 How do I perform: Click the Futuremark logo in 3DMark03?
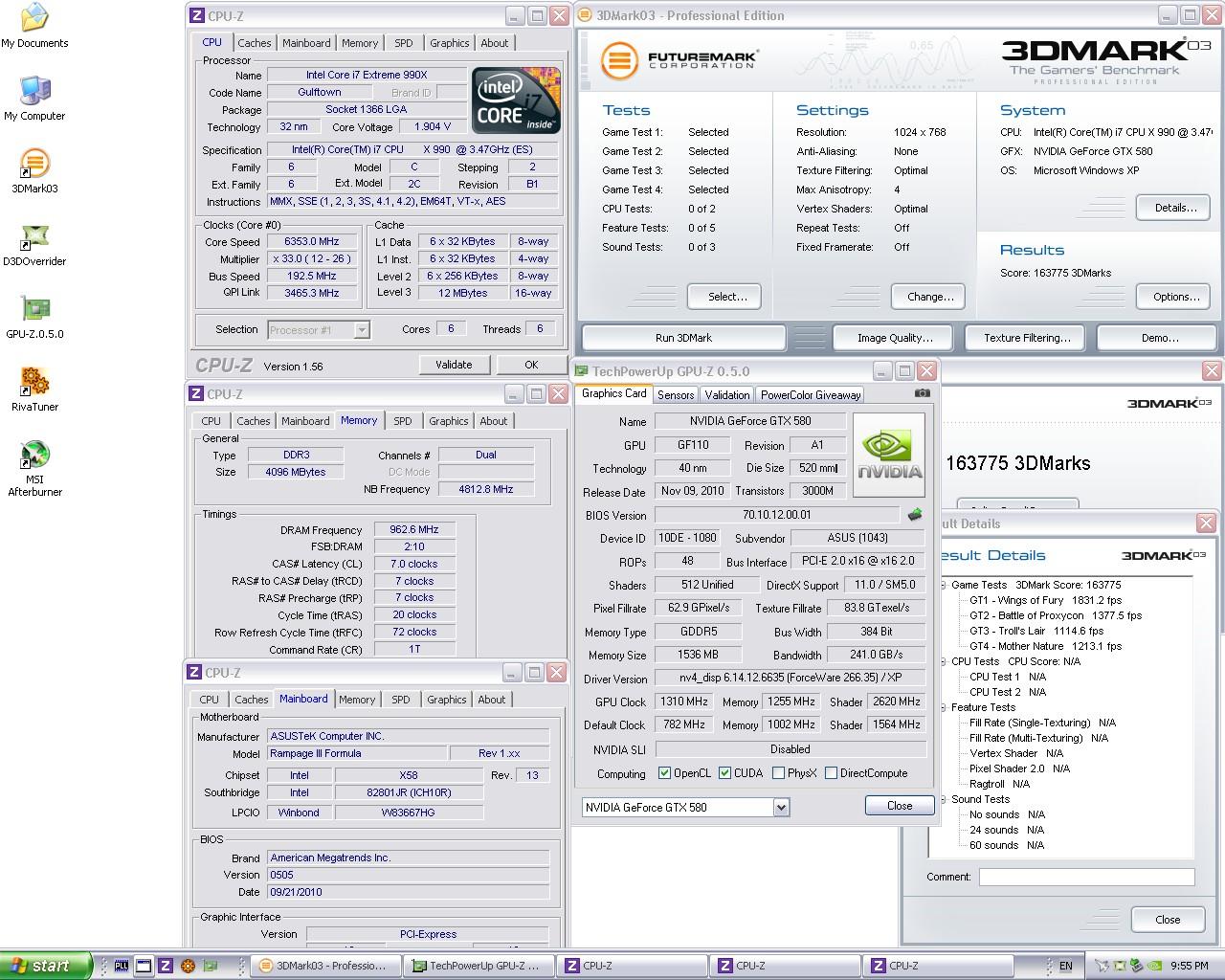coord(679,60)
